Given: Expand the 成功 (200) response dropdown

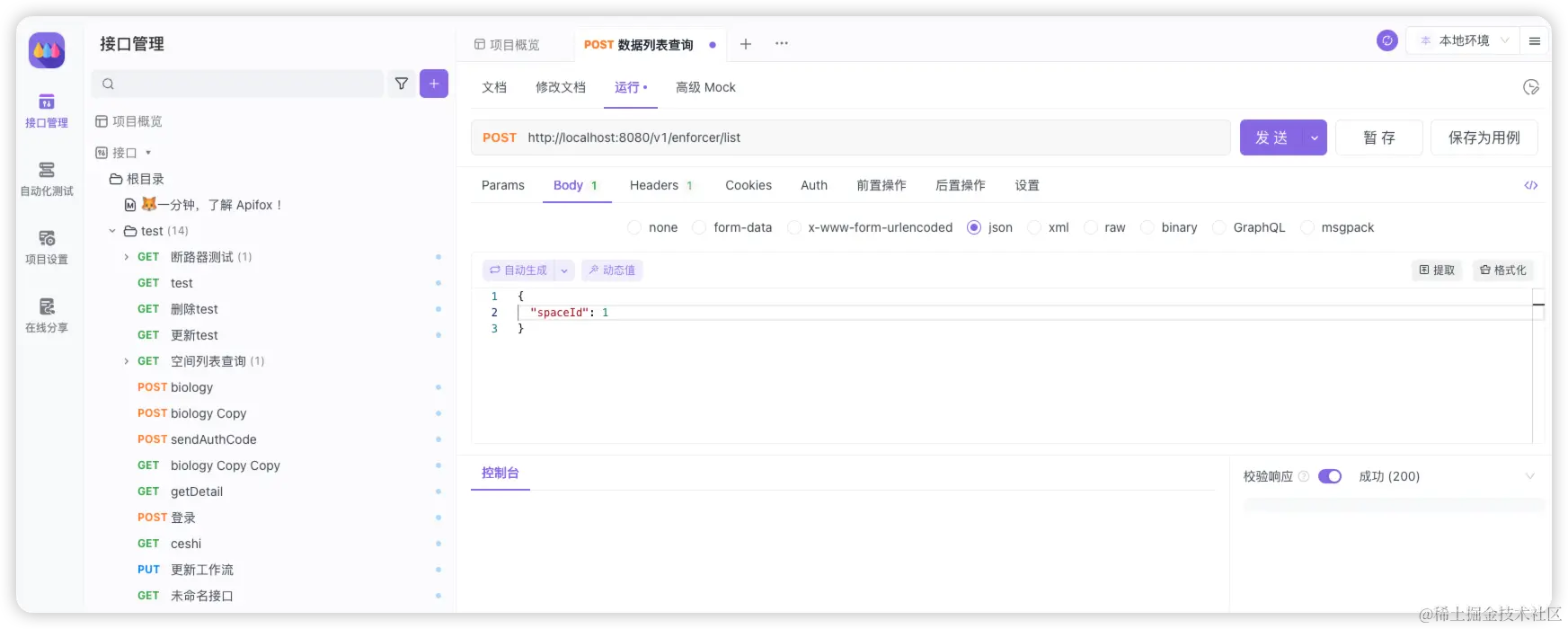Looking at the screenshot, I should point(1530,476).
